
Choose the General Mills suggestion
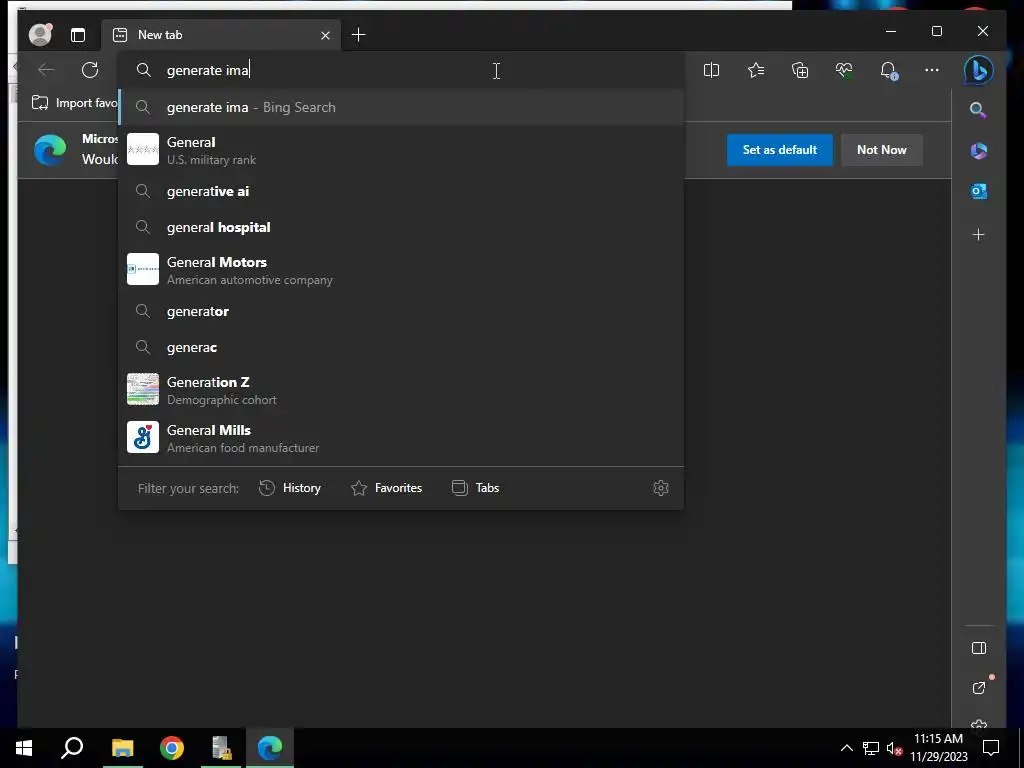401,438
